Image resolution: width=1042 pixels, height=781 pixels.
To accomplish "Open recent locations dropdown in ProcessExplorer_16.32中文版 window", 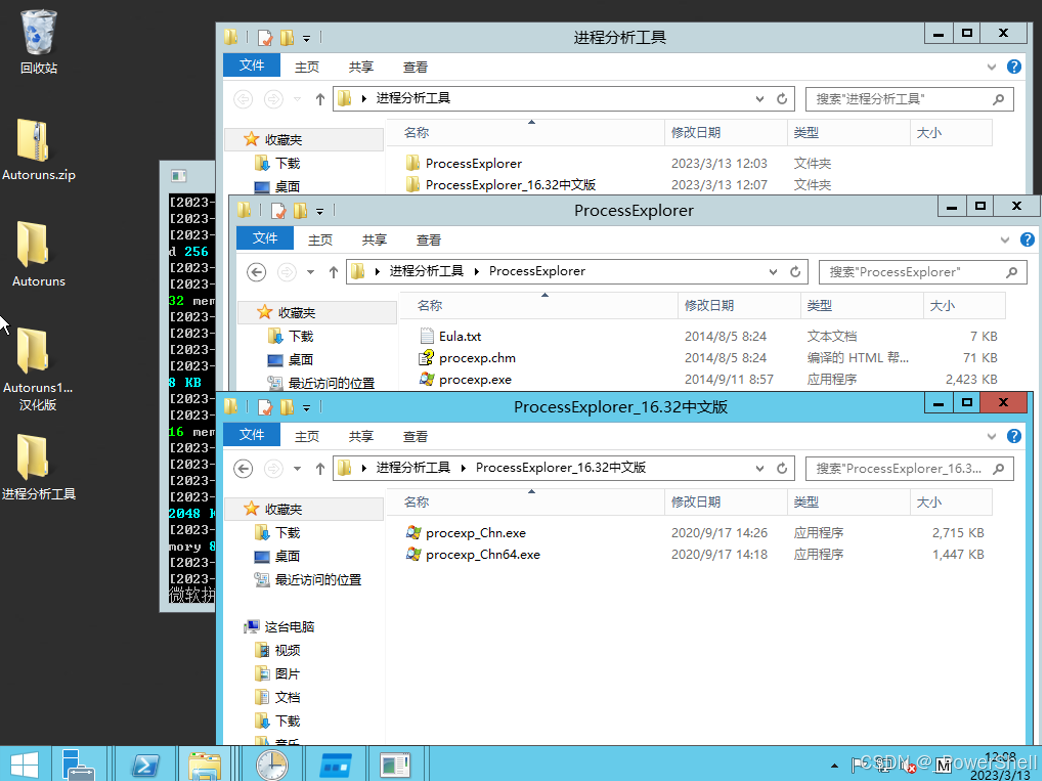I will [297, 469].
